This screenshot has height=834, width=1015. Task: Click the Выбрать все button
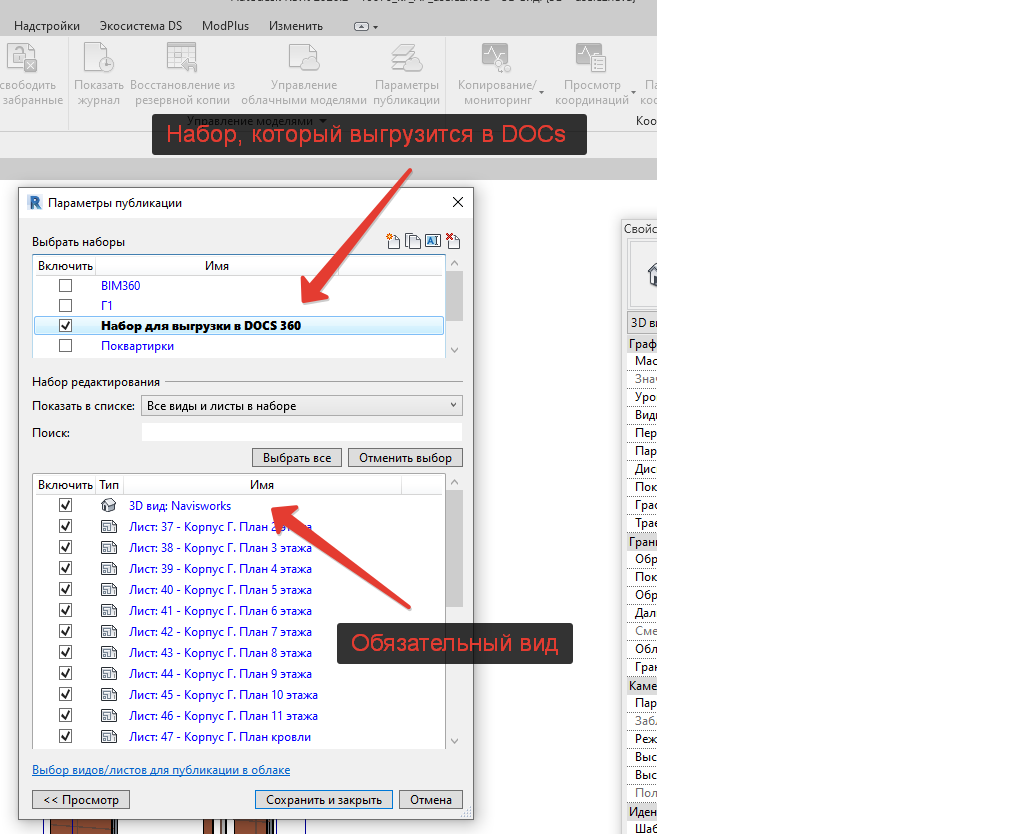(297, 458)
